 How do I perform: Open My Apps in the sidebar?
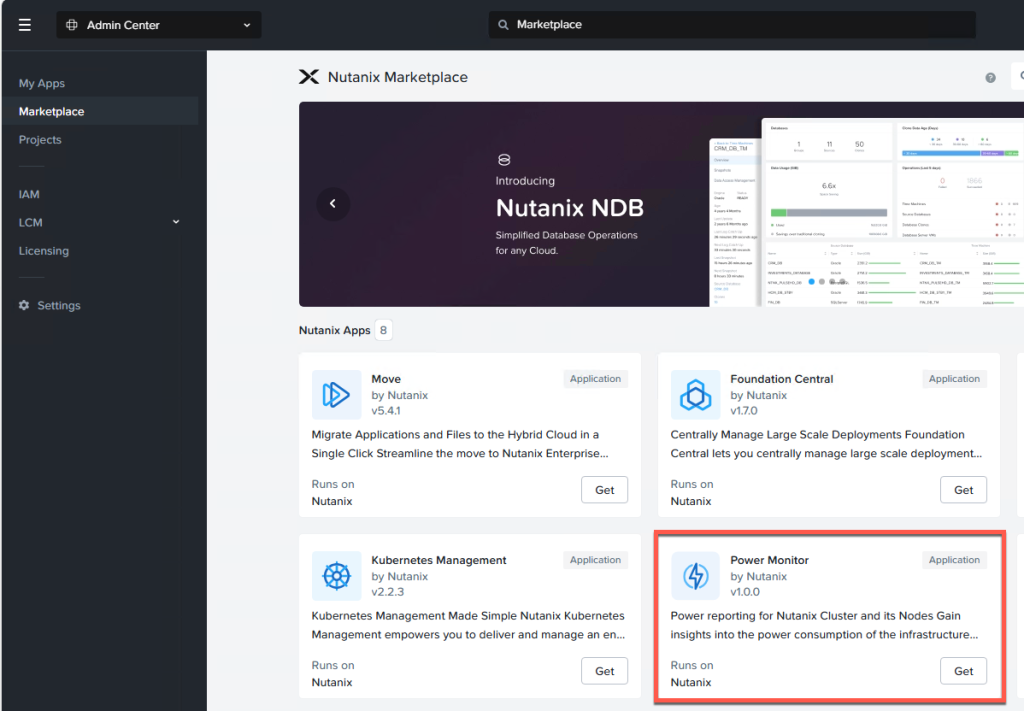tap(42, 84)
